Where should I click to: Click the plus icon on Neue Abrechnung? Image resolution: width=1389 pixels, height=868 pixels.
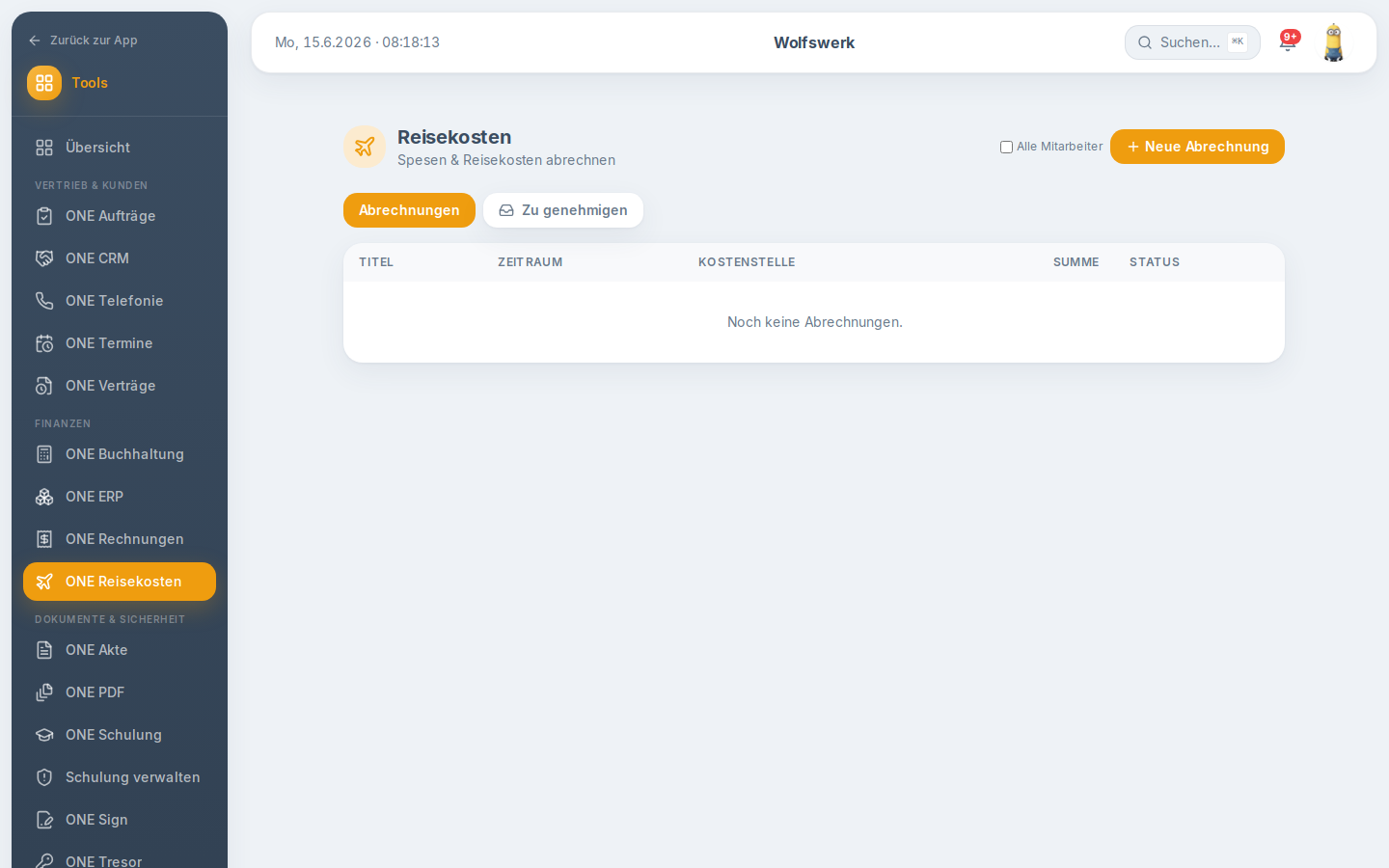click(x=1133, y=147)
